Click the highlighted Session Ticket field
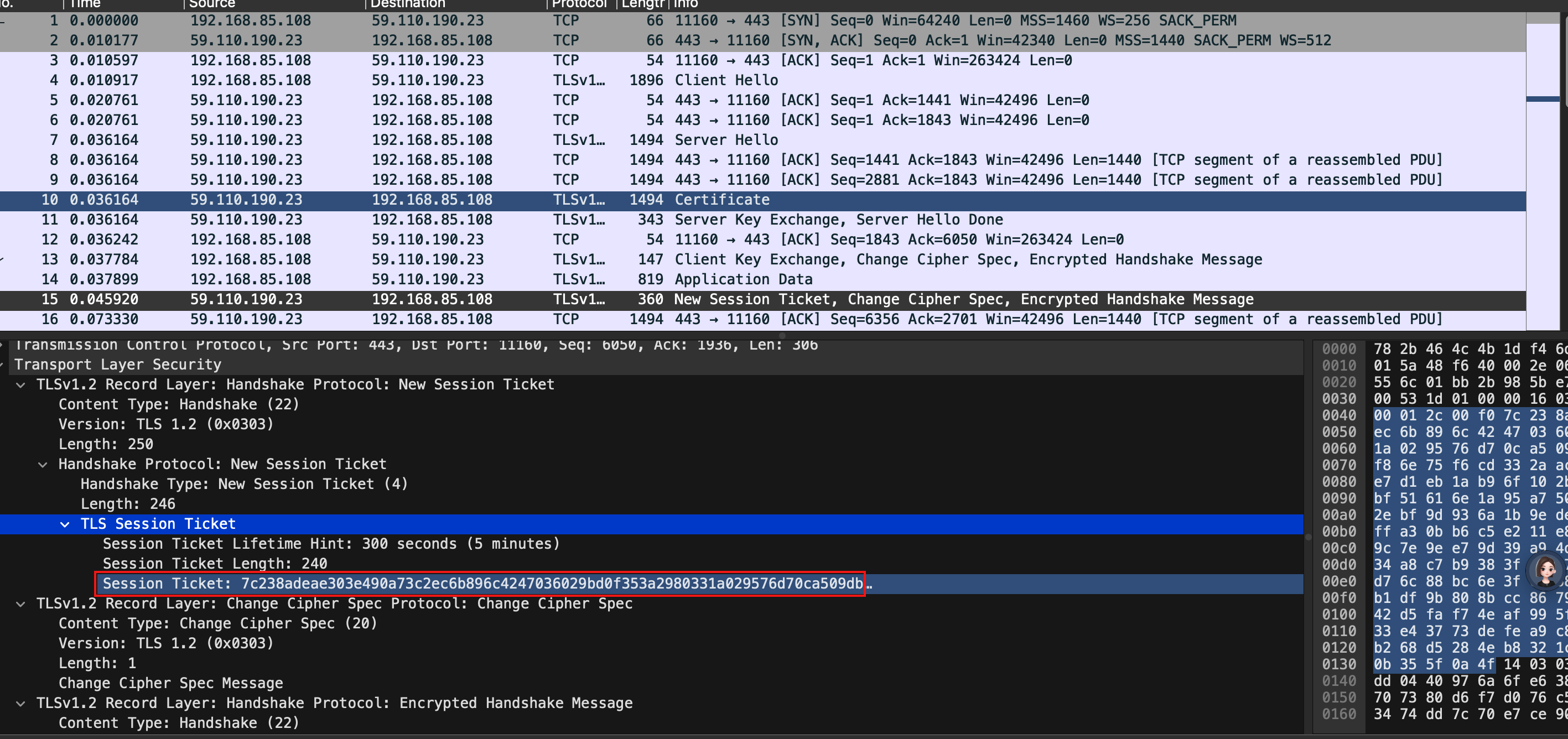The width and height of the screenshot is (1568, 739). [x=481, y=584]
